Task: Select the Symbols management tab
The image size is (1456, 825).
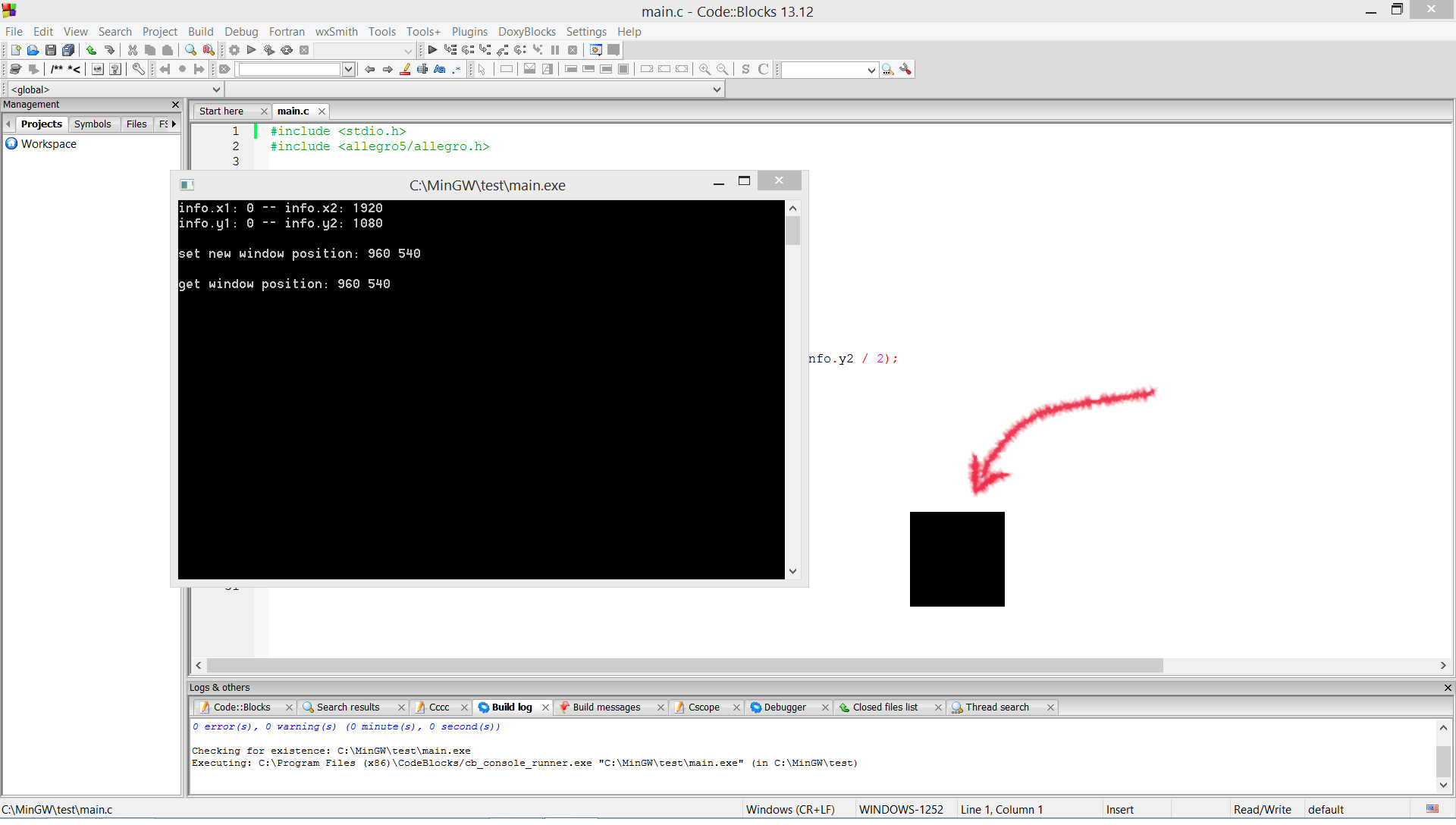Action: [x=93, y=124]
